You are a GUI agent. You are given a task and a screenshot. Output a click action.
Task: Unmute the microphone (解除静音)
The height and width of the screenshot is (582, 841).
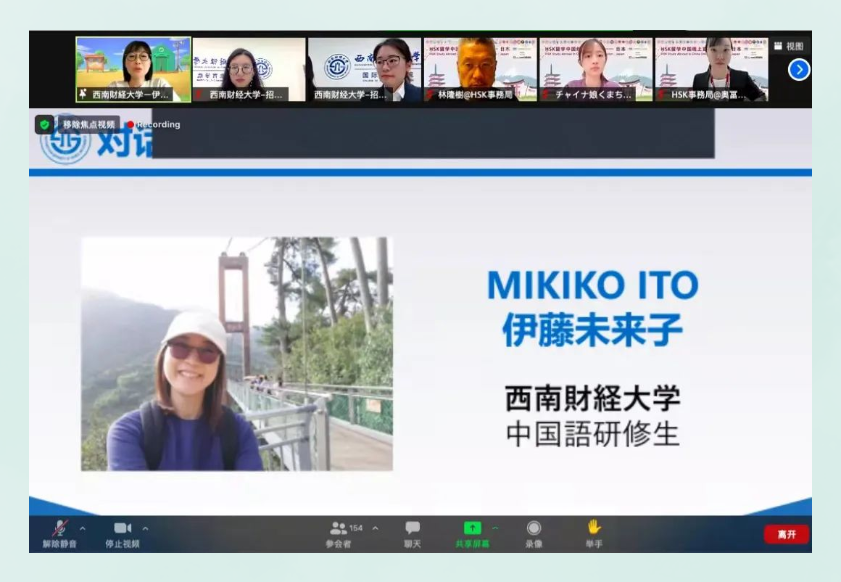[60, 529]
